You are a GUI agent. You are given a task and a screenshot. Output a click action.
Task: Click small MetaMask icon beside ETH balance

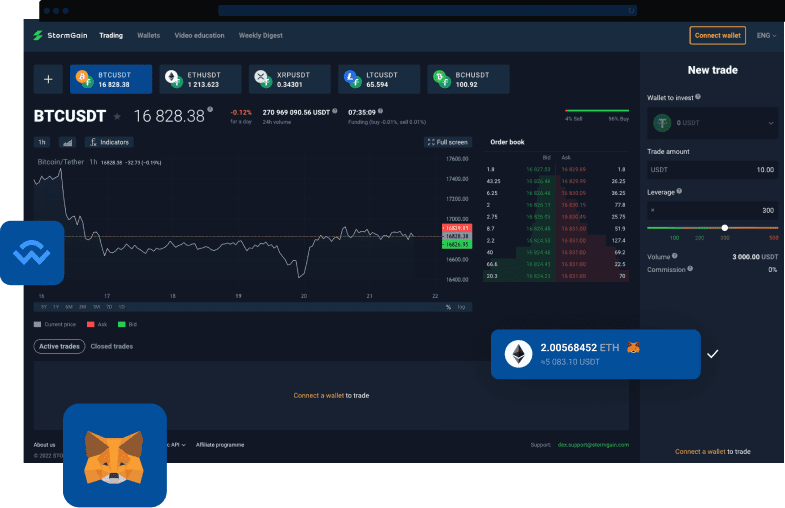click(633, 347)
